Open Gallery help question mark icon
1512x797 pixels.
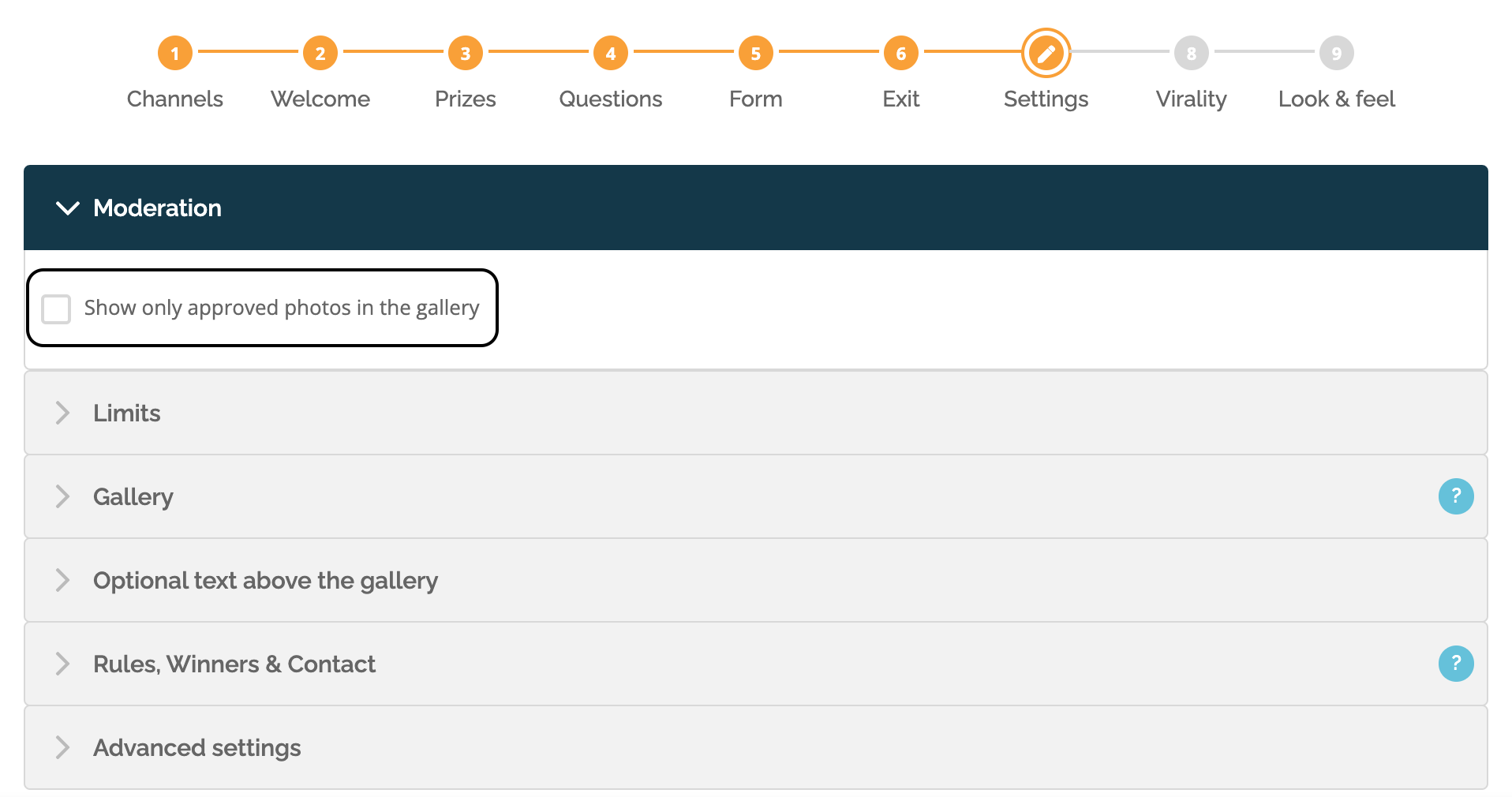point(1456,496)
